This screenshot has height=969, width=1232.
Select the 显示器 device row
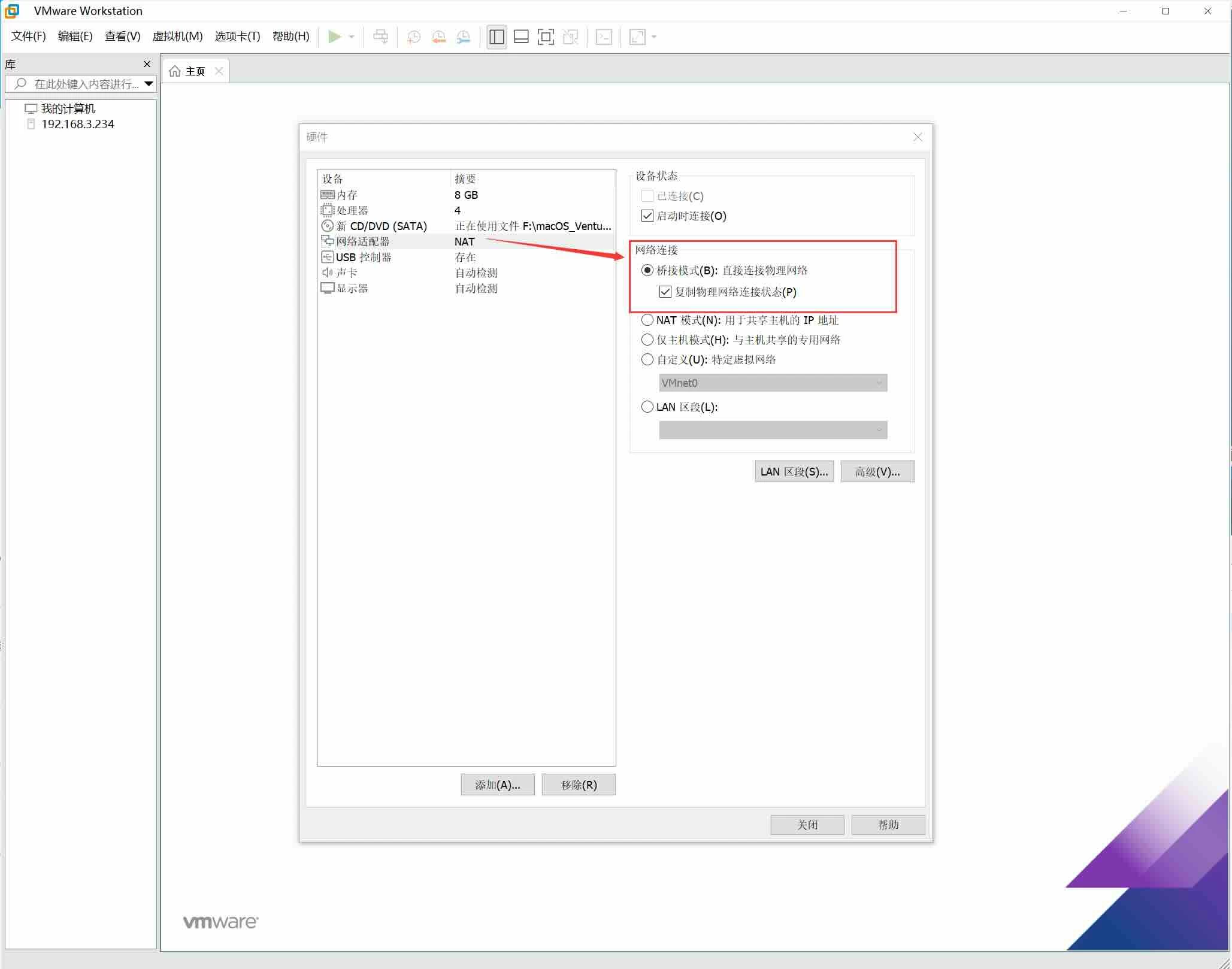click(466, 288)
